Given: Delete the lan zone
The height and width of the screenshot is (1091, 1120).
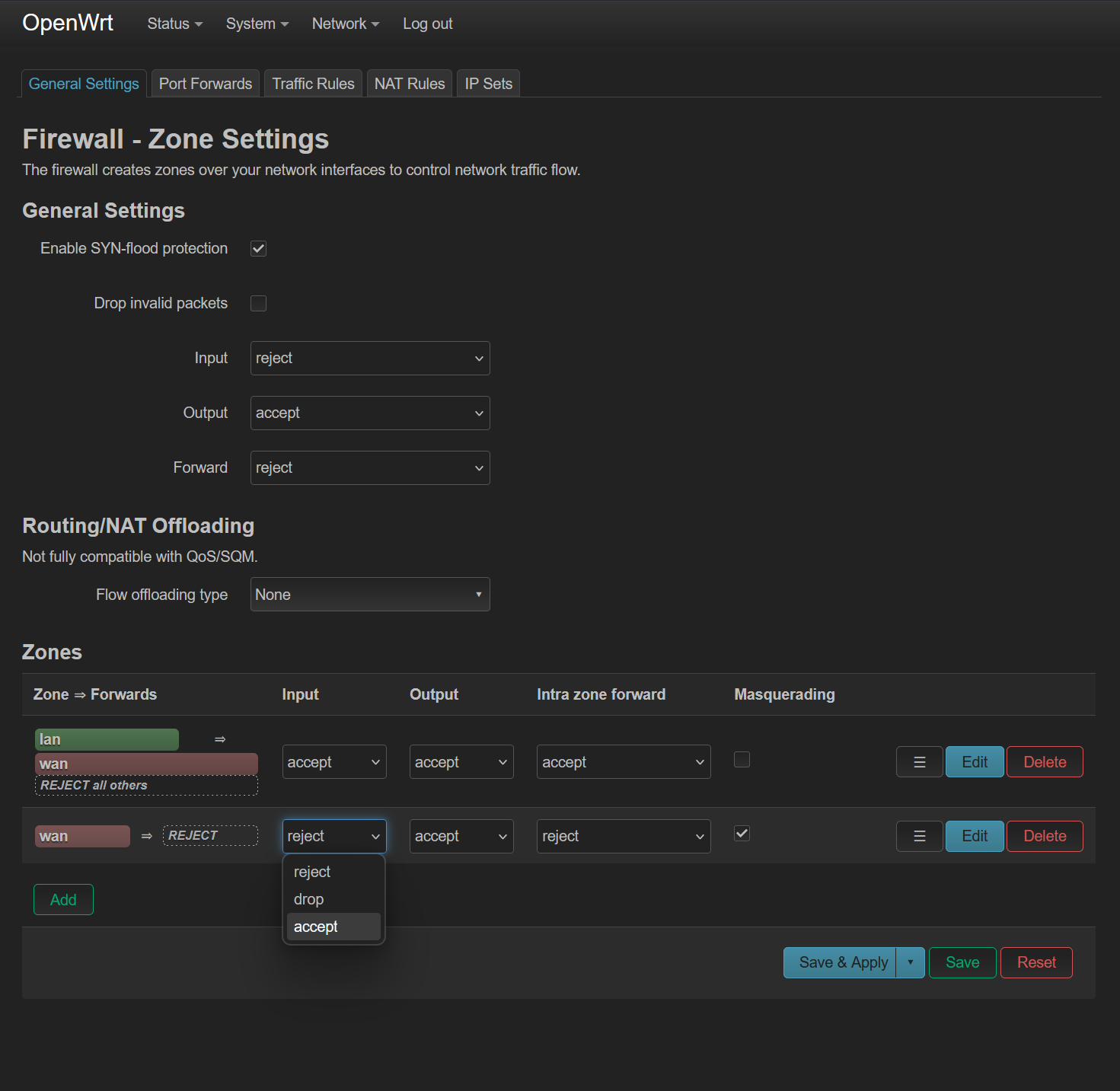Looking at the screenshot, I should (x=1045, y=762).
